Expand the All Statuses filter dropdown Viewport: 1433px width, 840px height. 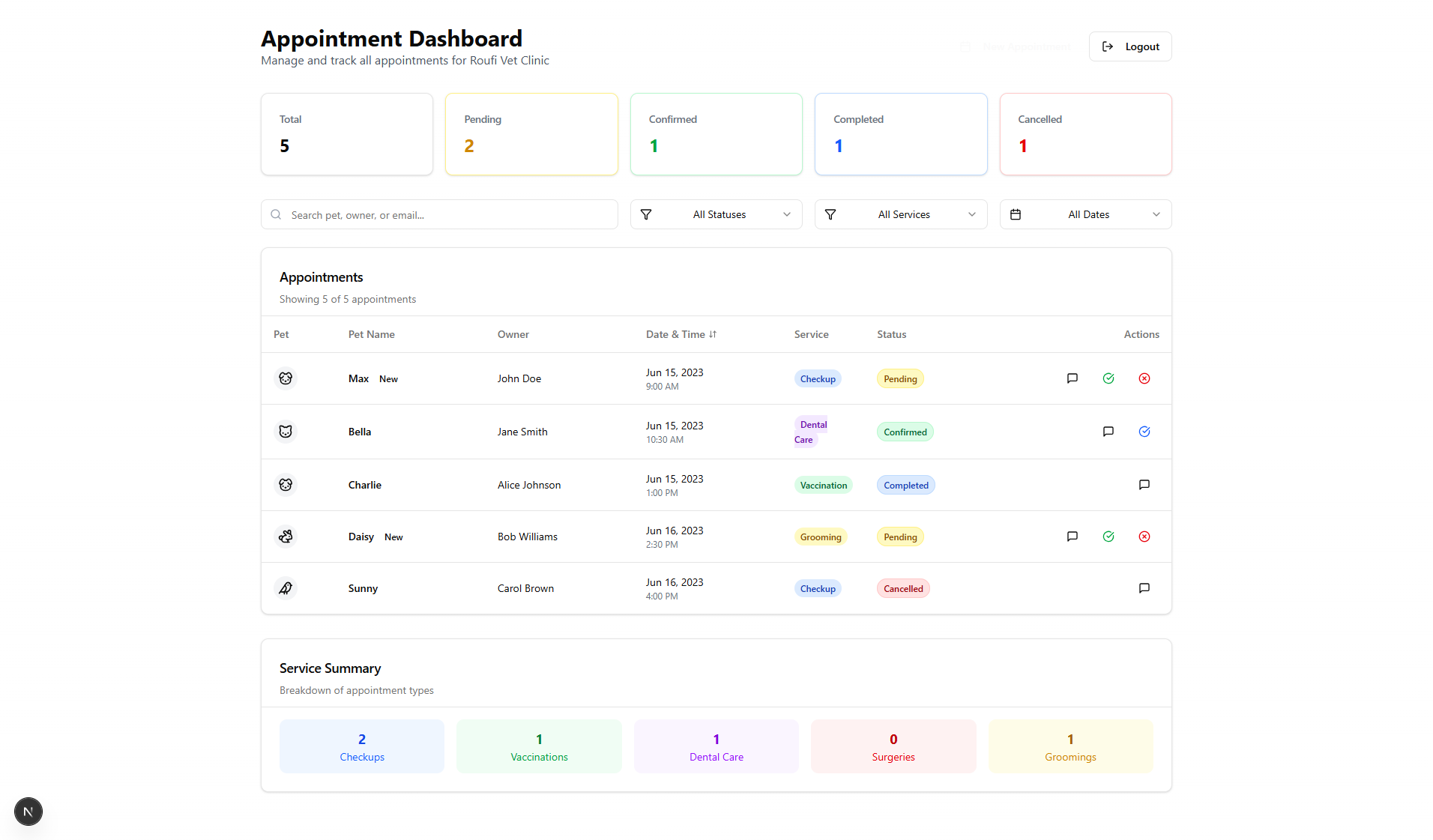coord(716,214)
